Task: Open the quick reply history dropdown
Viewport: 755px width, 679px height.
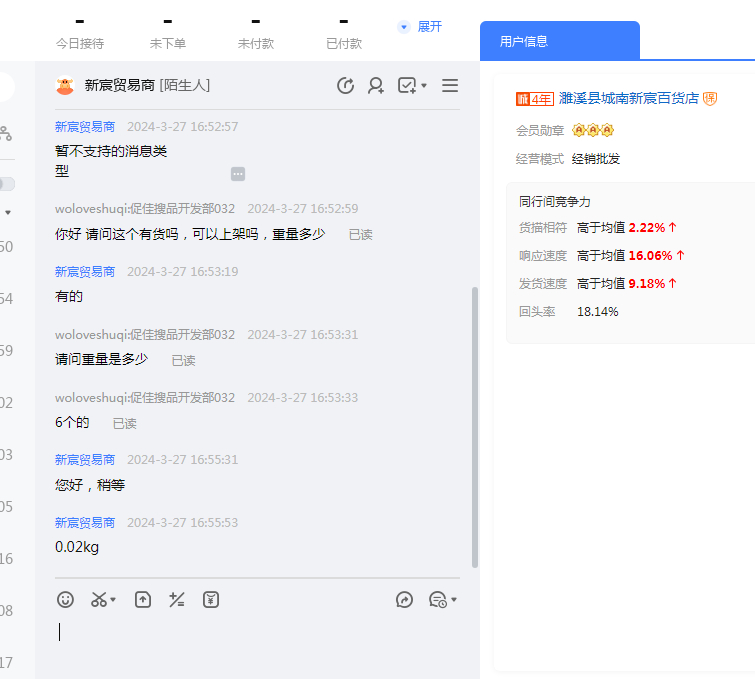Action: 454,600
